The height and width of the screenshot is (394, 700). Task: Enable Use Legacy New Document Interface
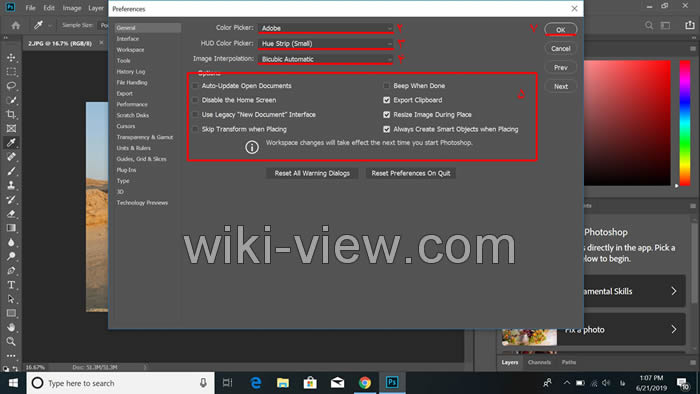pyautogui.click(x=195, y=115)
